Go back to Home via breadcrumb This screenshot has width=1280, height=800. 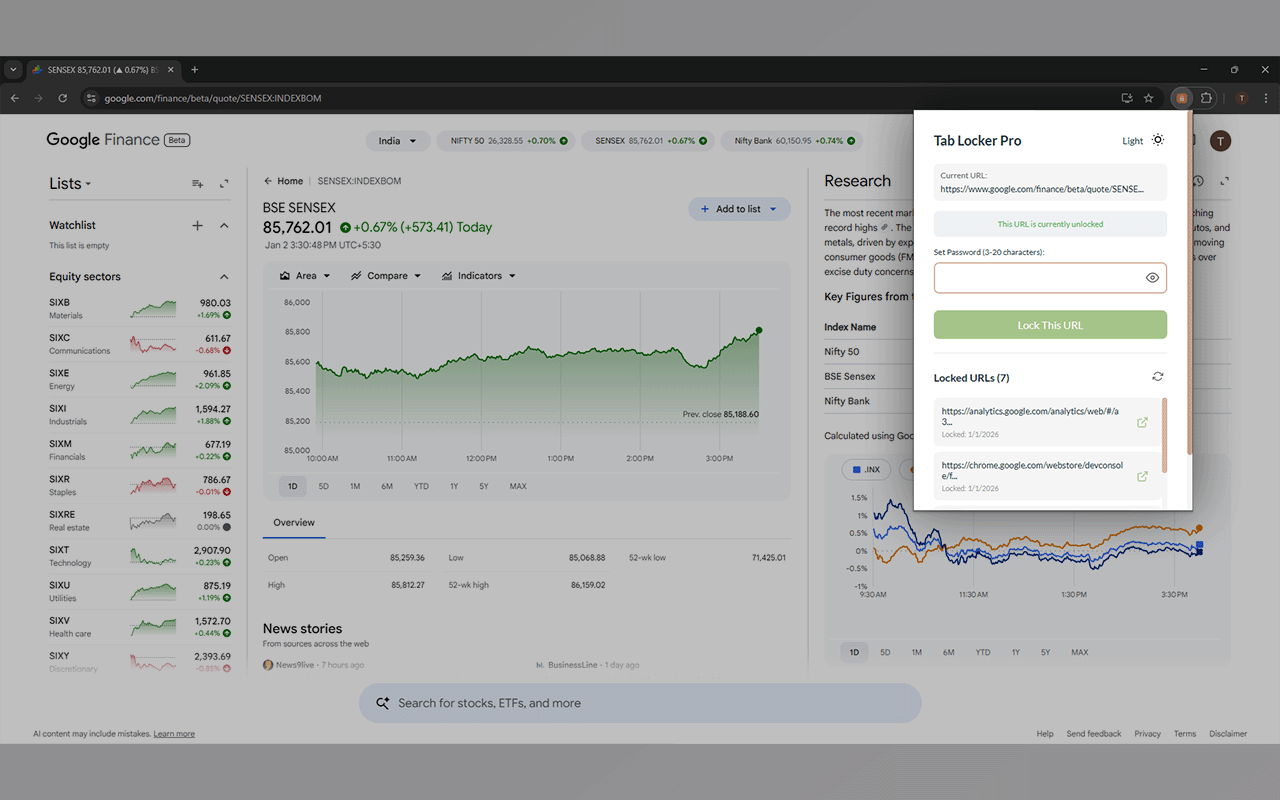pyautogui.click(x=284, y=181)
